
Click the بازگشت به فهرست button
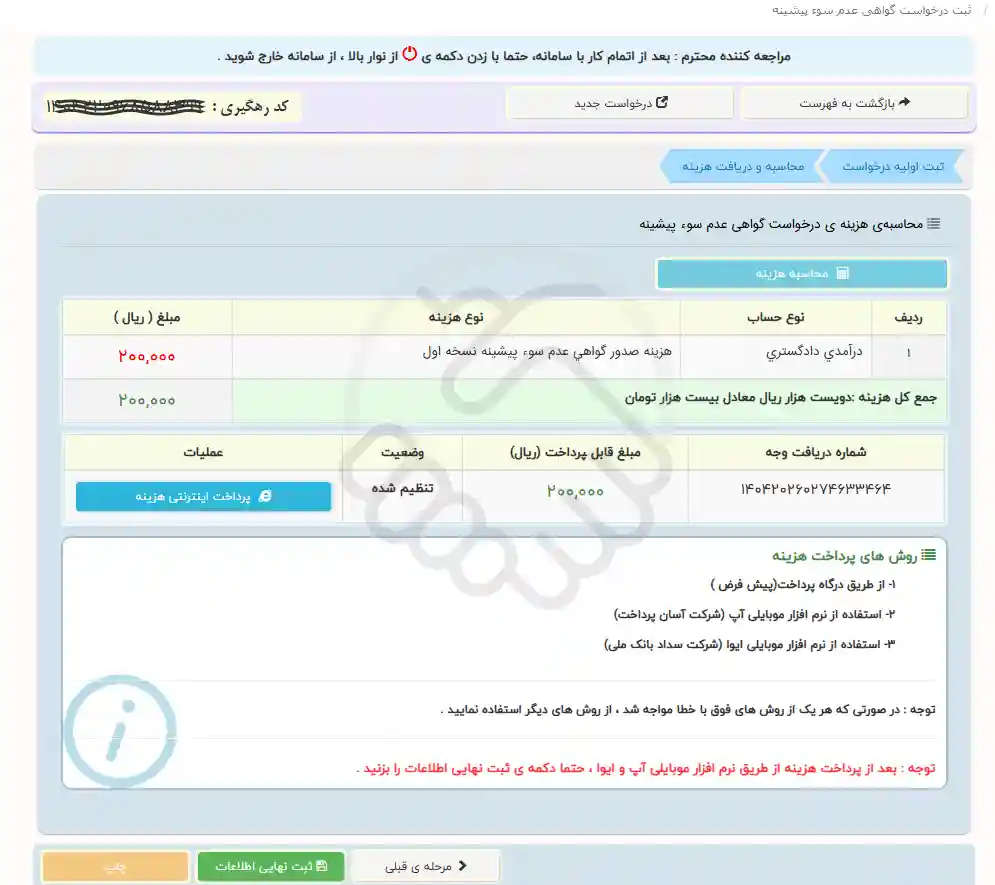[x=854, y=103]
